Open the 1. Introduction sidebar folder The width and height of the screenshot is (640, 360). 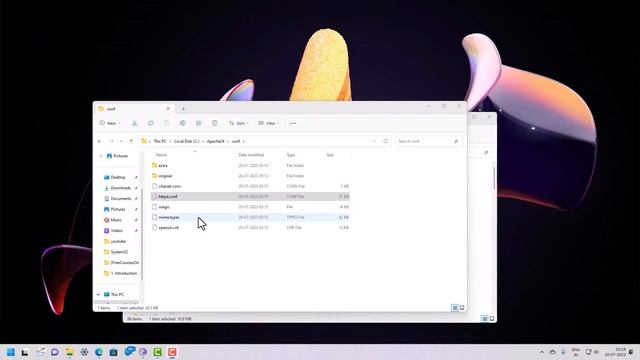tap(124, 273)
